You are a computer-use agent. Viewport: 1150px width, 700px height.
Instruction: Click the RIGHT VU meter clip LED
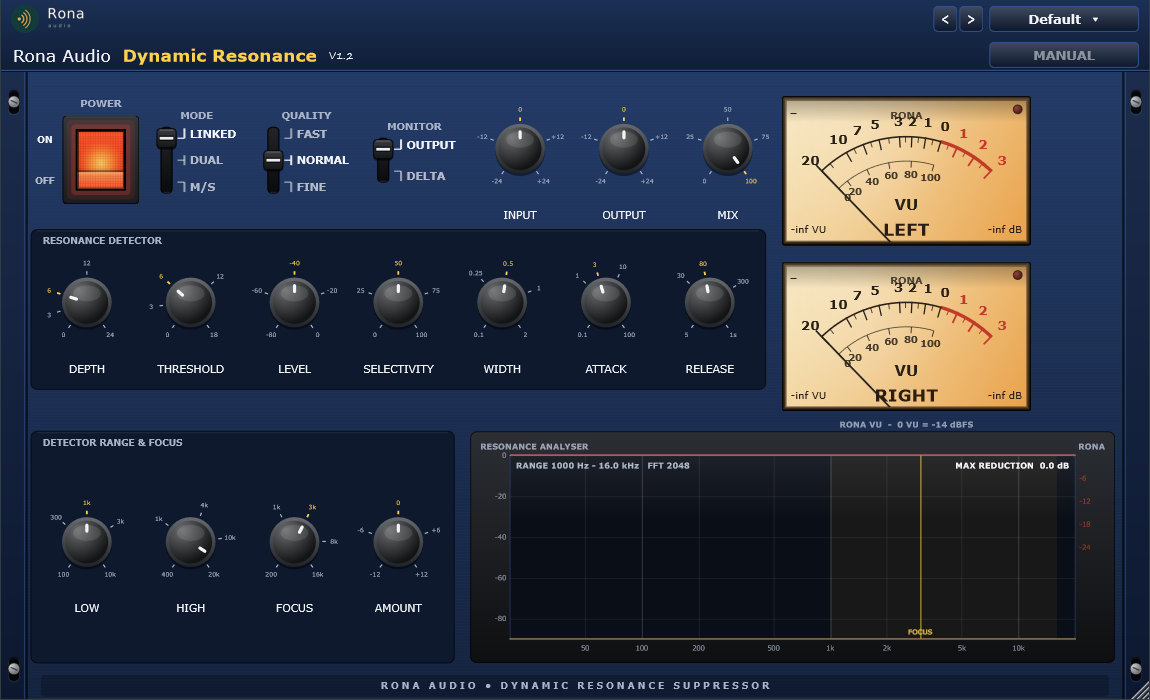(x=1017, y=275)
